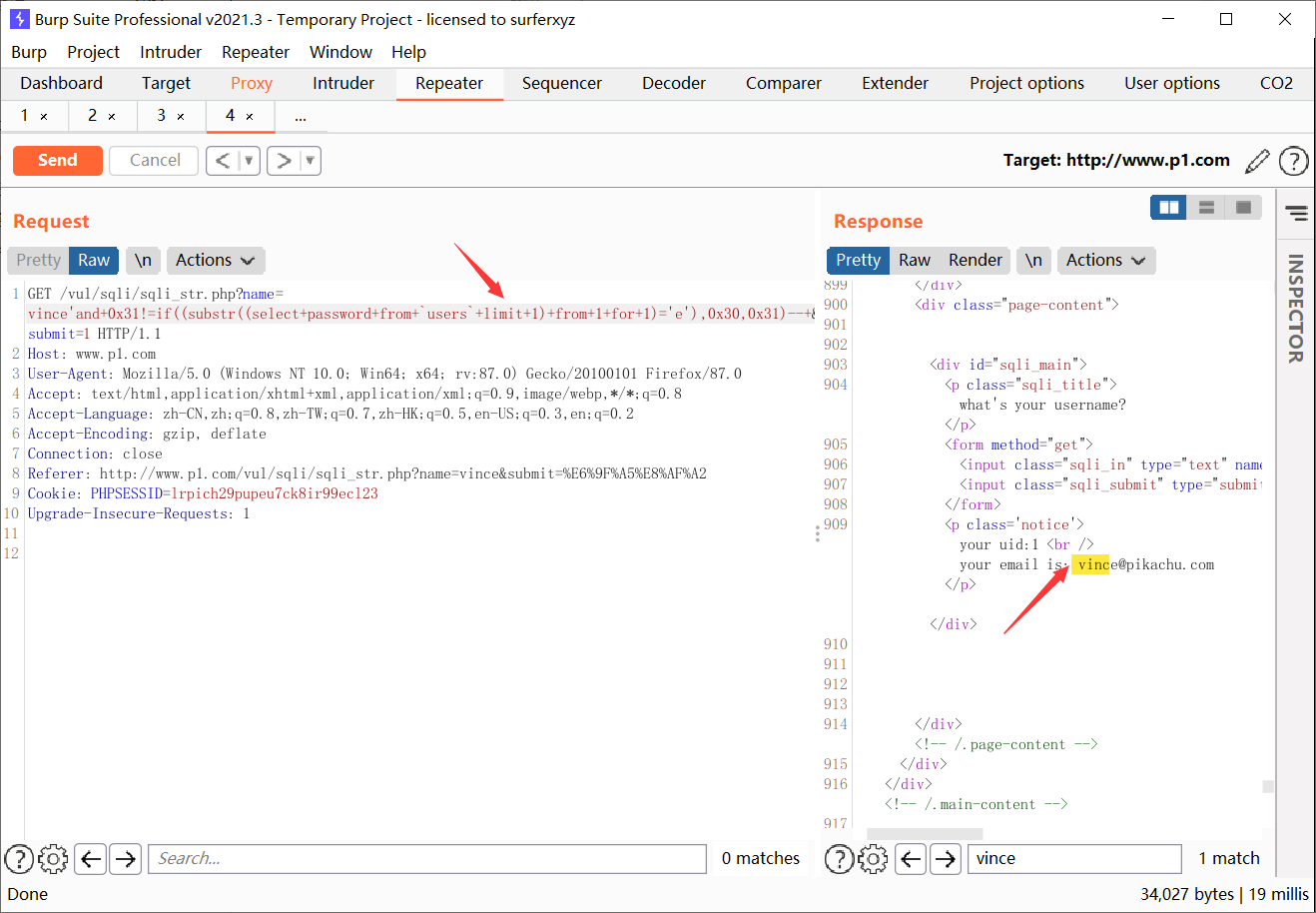1316x913 pixels.
Task: Switch response to Render view
Action: [x=976, y=261]
